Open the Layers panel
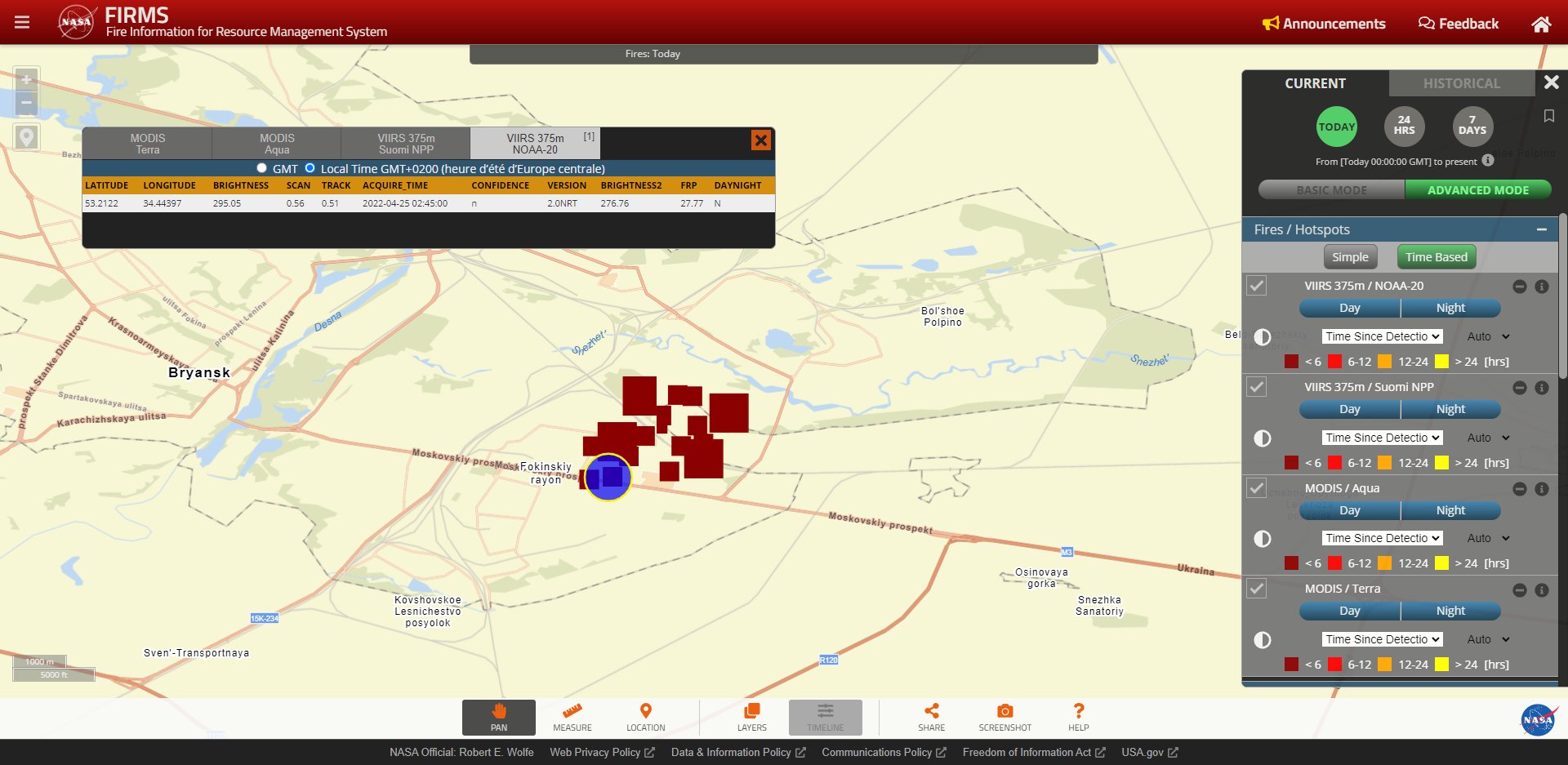The height and width of the screenshot is (765, 1568). (752, 717)
